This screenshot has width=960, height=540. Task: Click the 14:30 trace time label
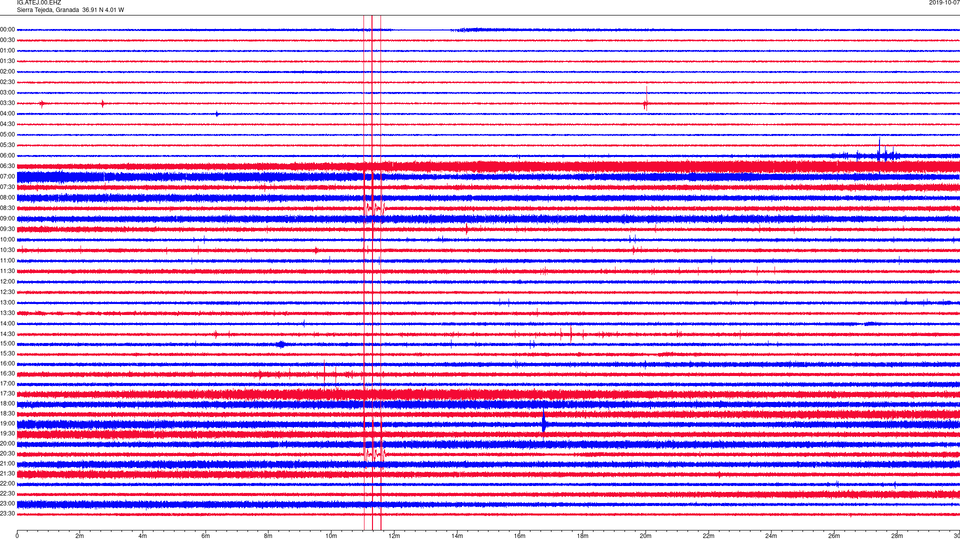pos(7,334)
